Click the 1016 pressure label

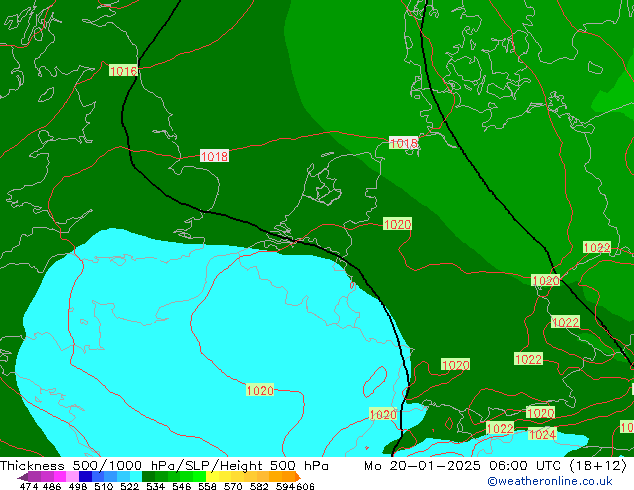click(x=123, y=71)
